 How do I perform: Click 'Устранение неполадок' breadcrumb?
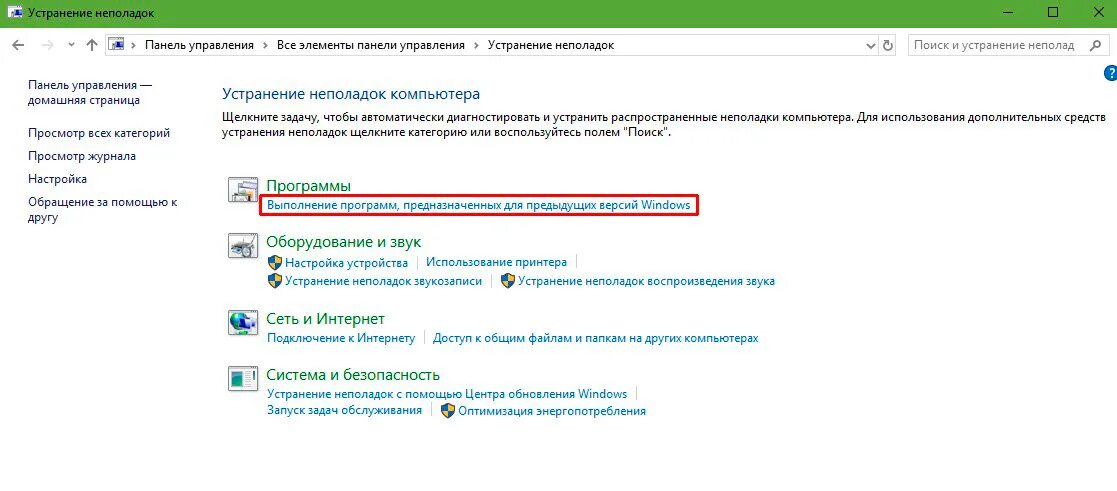(551, 45)
